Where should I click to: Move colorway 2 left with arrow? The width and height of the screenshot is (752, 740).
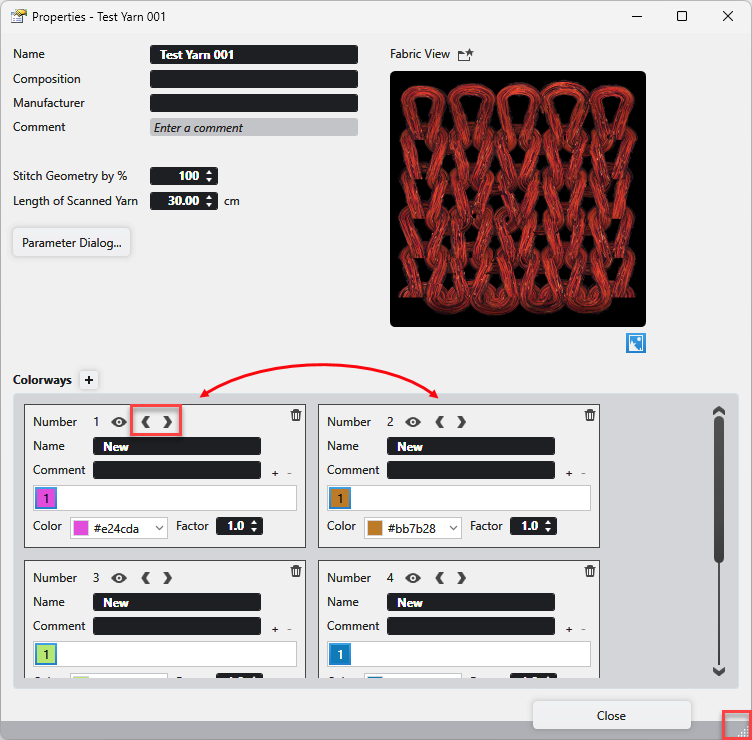click(439, 422)
